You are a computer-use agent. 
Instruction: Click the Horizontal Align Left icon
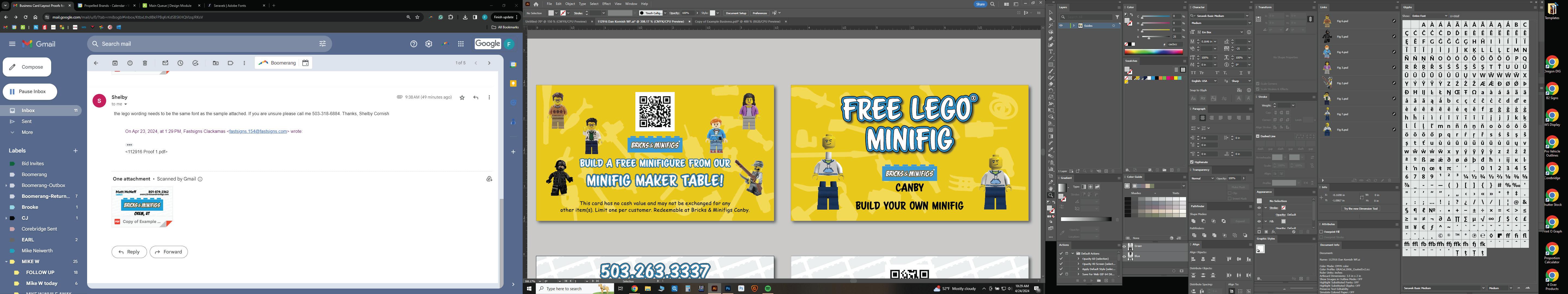pos(1194,259)
